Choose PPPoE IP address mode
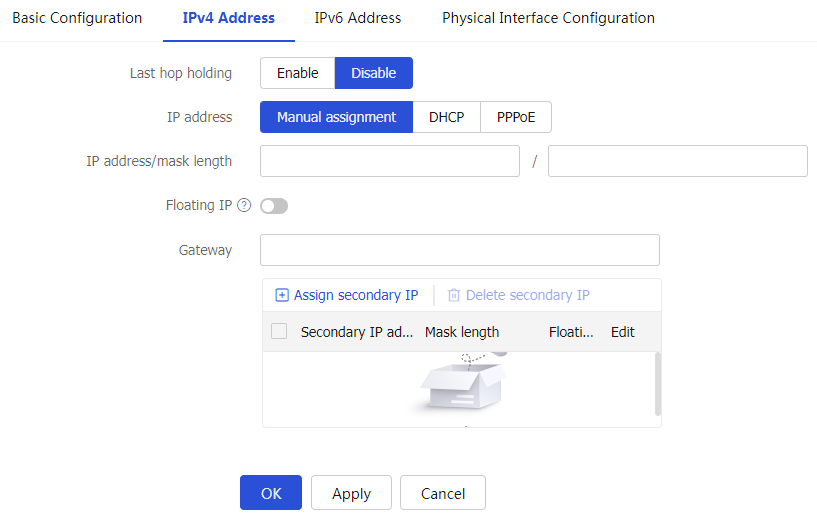The height and width of the screenshot is (519, 817). pyautogui.click(x=516, y=117)
